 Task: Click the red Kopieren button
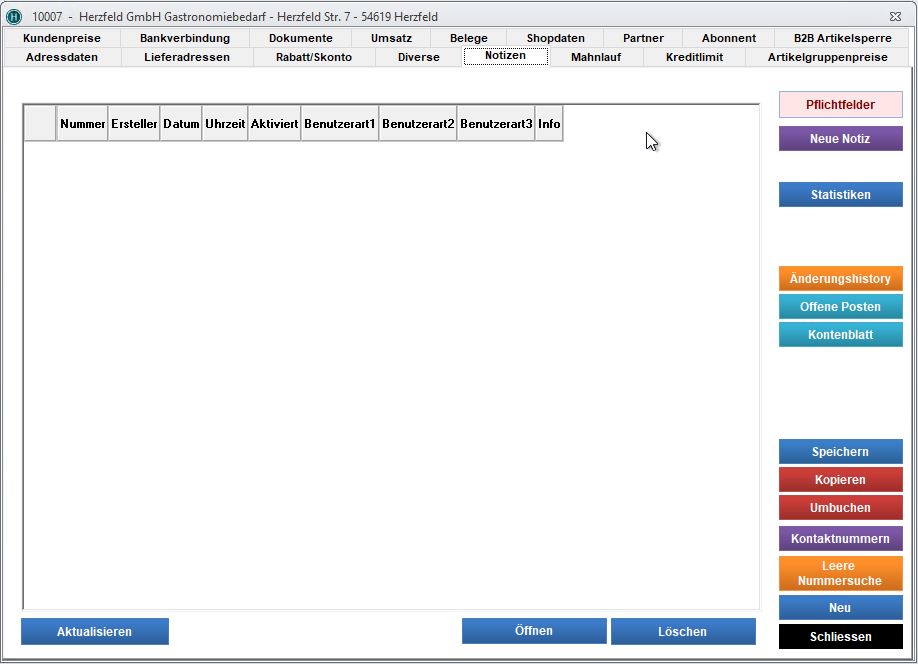(x=840, y=480)
